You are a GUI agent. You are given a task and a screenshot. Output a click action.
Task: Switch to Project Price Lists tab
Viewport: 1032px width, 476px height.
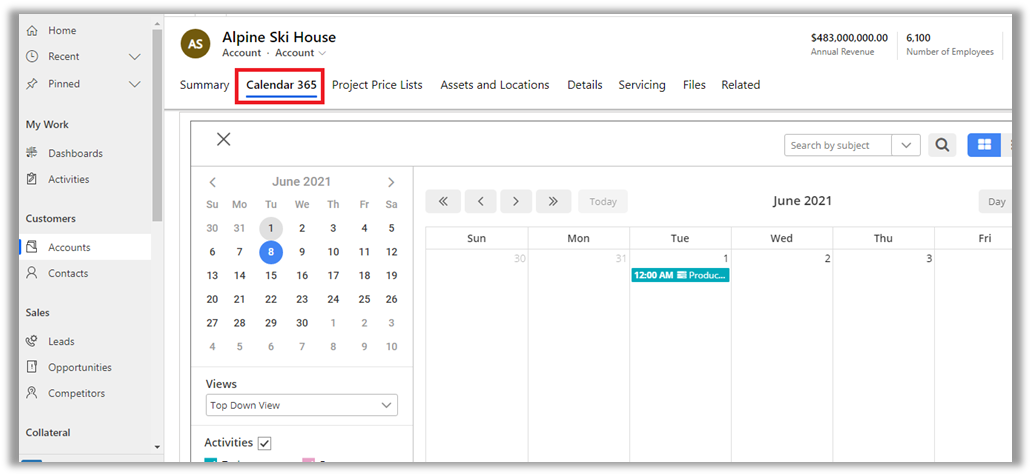click(x=377, y=85)
